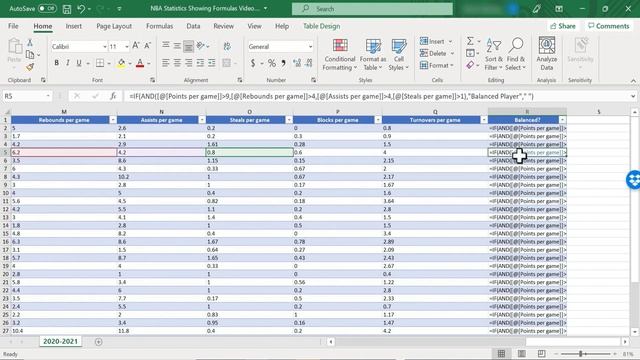
Task: Switch to the Data tab
Action: (193, 26)
